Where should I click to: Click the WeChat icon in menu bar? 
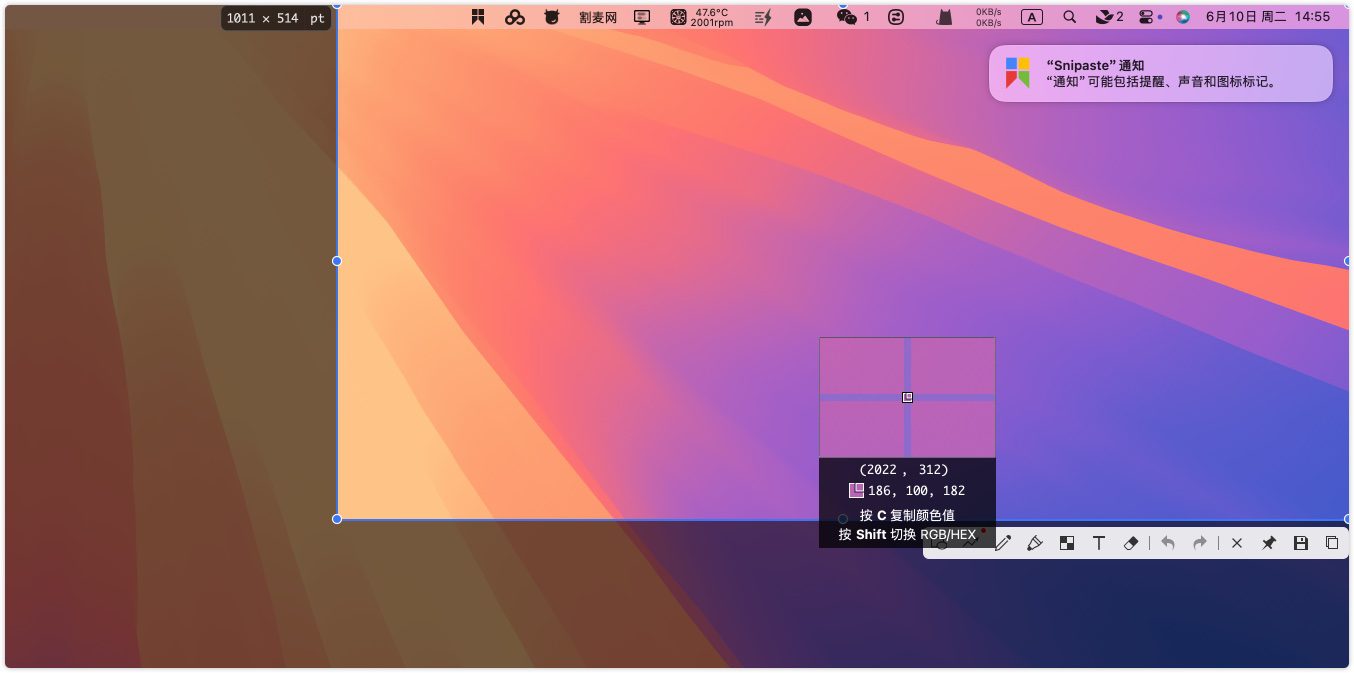coord(846,17)
